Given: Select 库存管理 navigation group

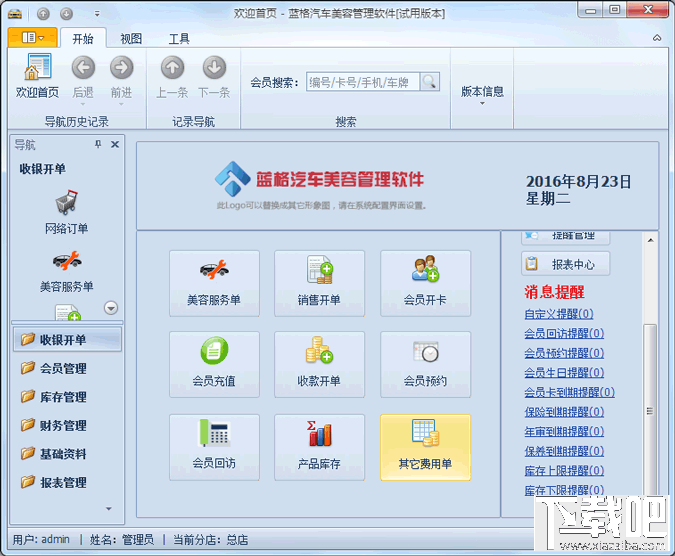Looking at the screenshot, I should click(67, 397).
